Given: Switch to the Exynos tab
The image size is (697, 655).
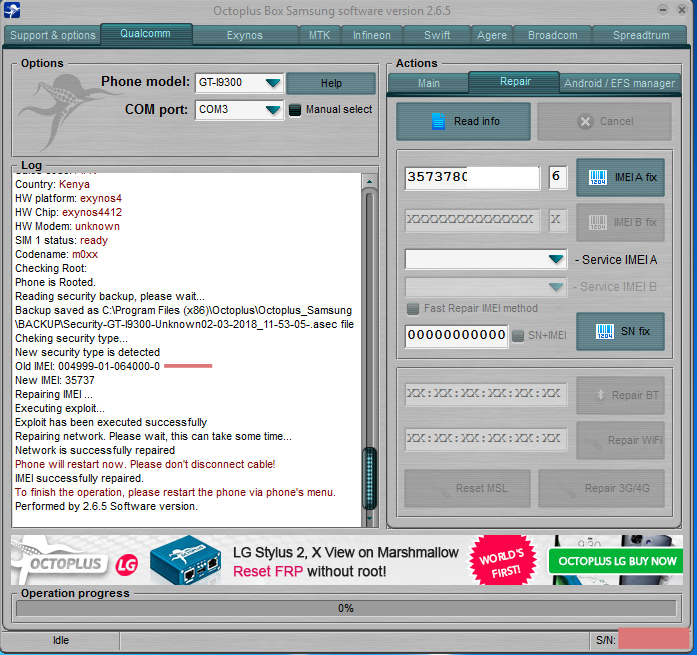Looking at the screenshot, I should (x=244, y=35).
